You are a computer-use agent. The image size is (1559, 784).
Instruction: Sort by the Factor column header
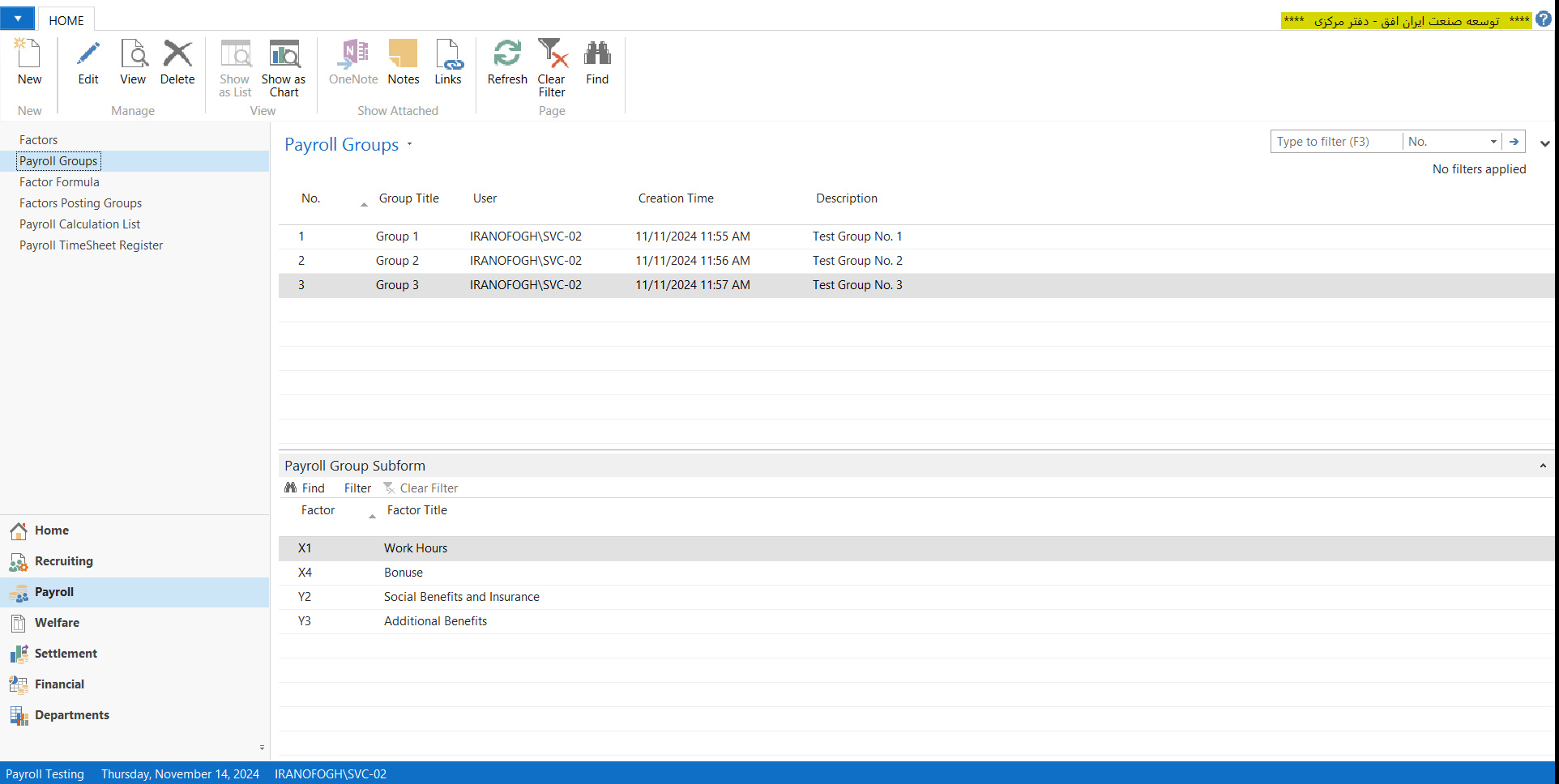[318, 510]
